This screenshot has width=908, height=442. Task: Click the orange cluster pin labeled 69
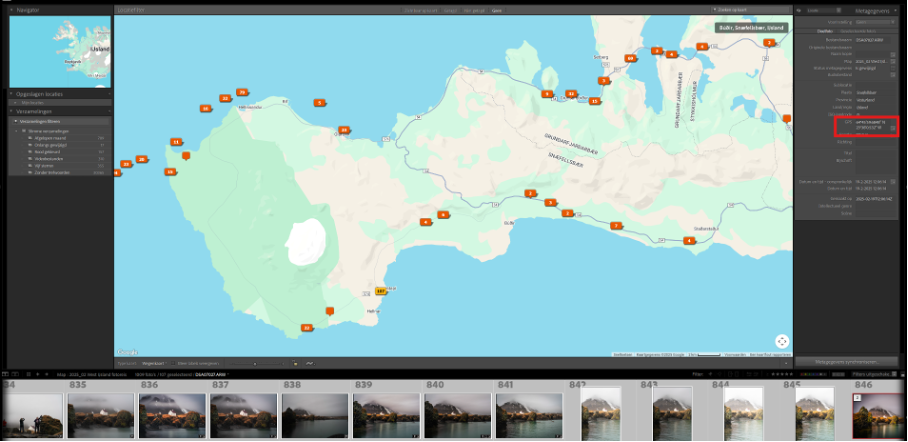click(x=631, y=59)
